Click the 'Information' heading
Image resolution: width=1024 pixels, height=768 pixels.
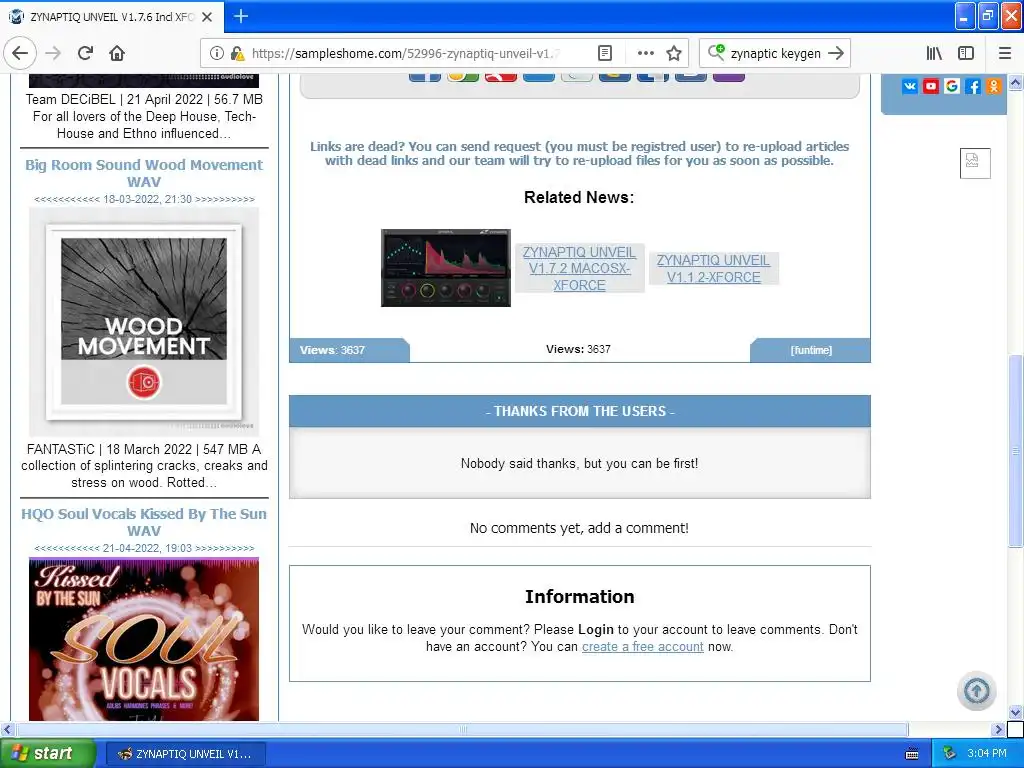579,596
